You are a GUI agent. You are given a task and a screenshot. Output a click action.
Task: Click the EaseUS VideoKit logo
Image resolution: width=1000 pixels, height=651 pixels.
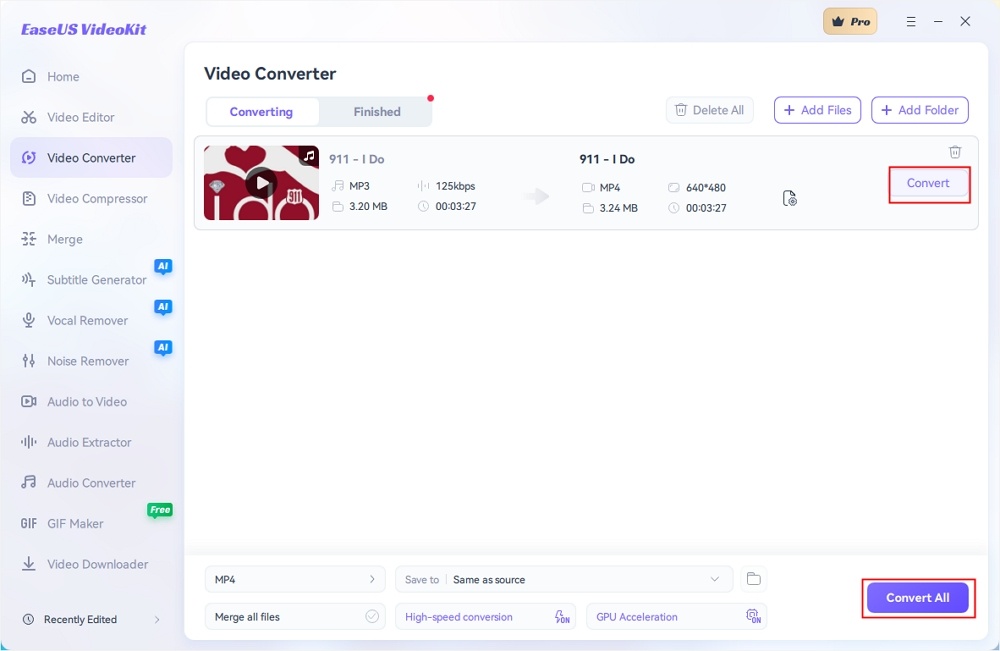pos(84,29)
